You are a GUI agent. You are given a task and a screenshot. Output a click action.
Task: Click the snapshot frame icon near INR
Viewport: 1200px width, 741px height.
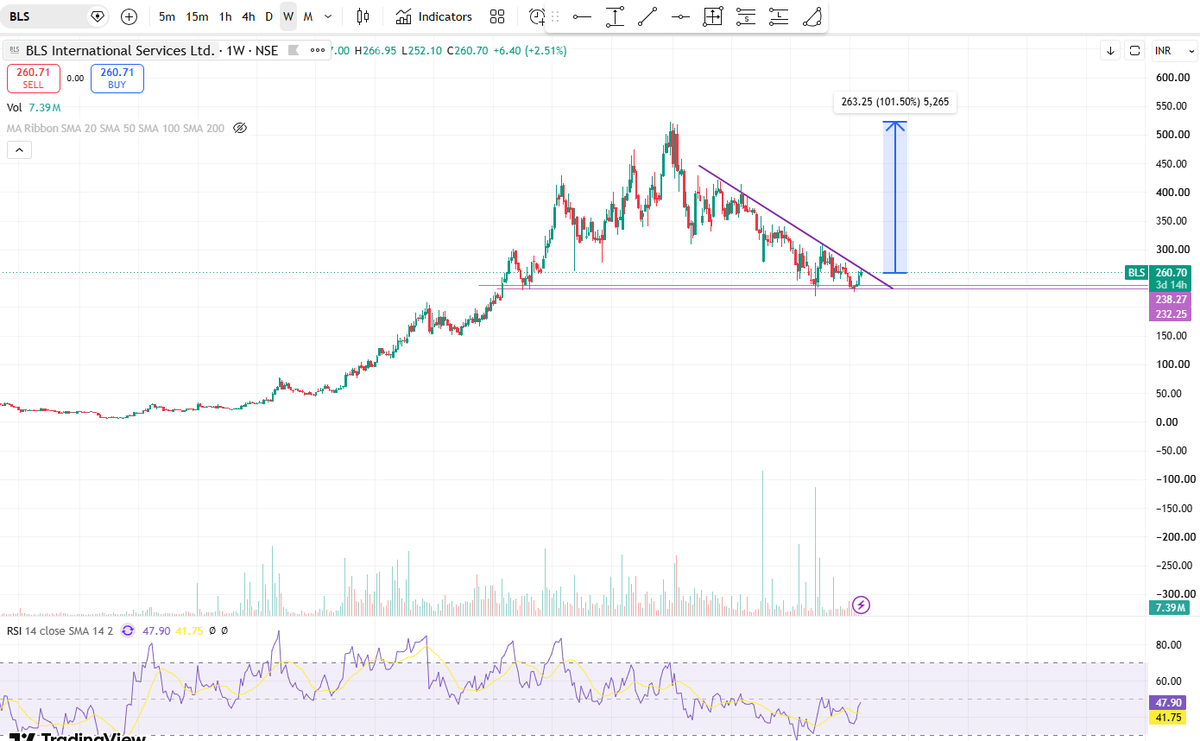click(1135, 50)
